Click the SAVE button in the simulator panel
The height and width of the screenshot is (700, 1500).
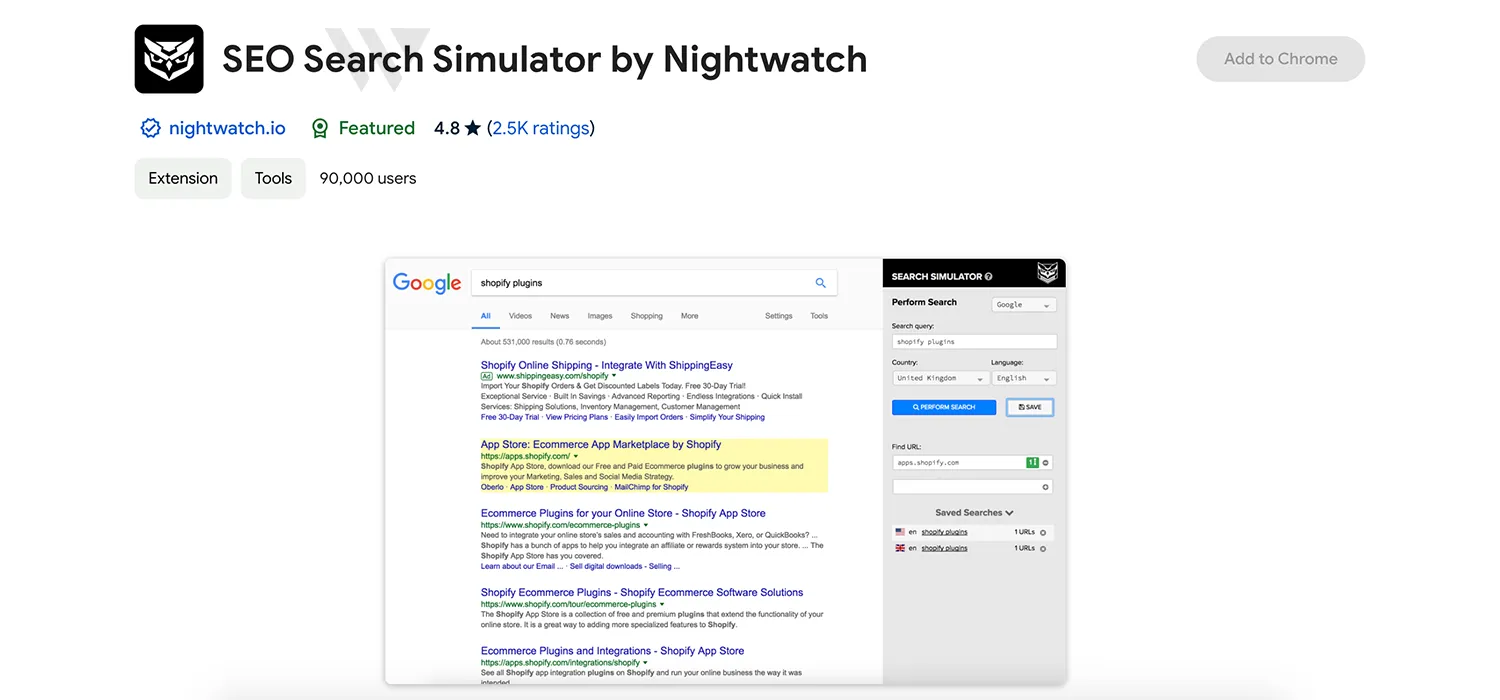[x=1030, y=407]
